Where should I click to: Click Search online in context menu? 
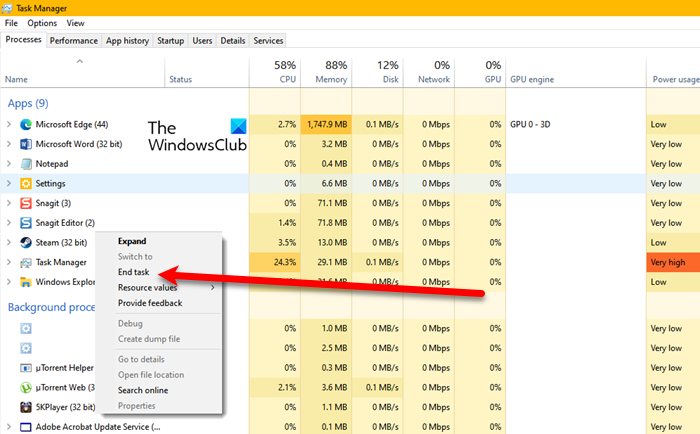pos(142,390)
